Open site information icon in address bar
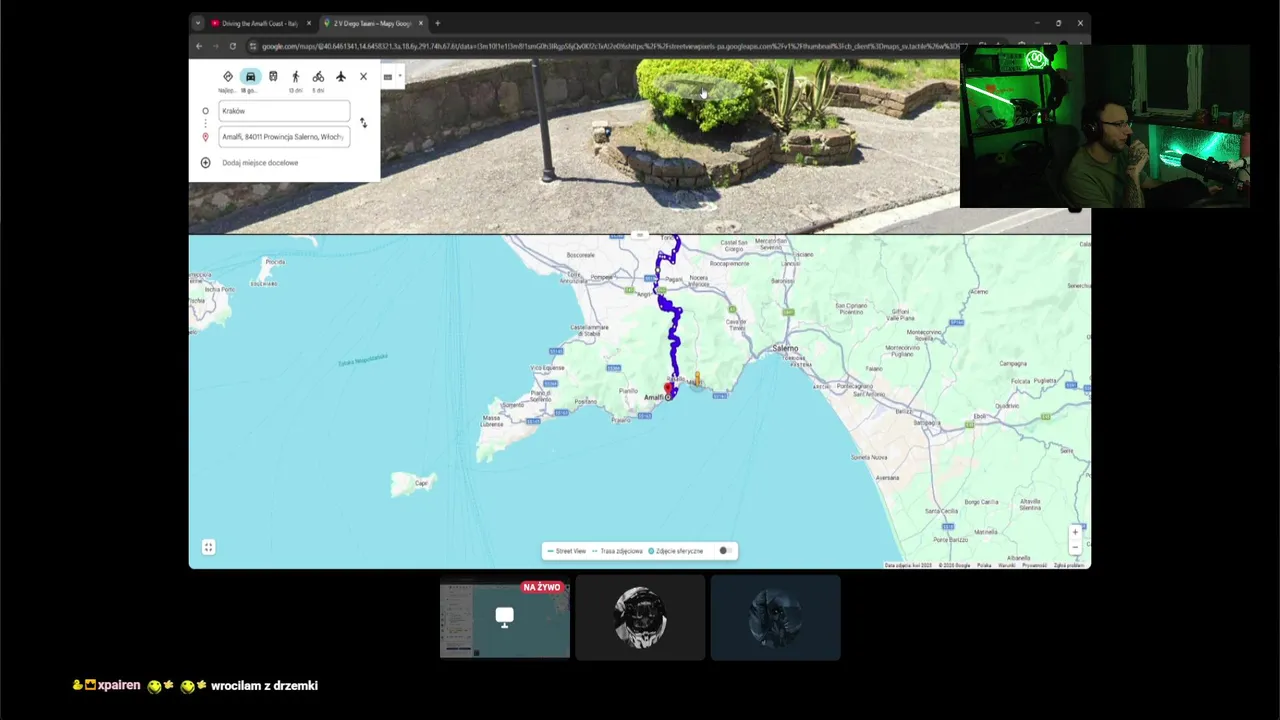 pos(253,46)
